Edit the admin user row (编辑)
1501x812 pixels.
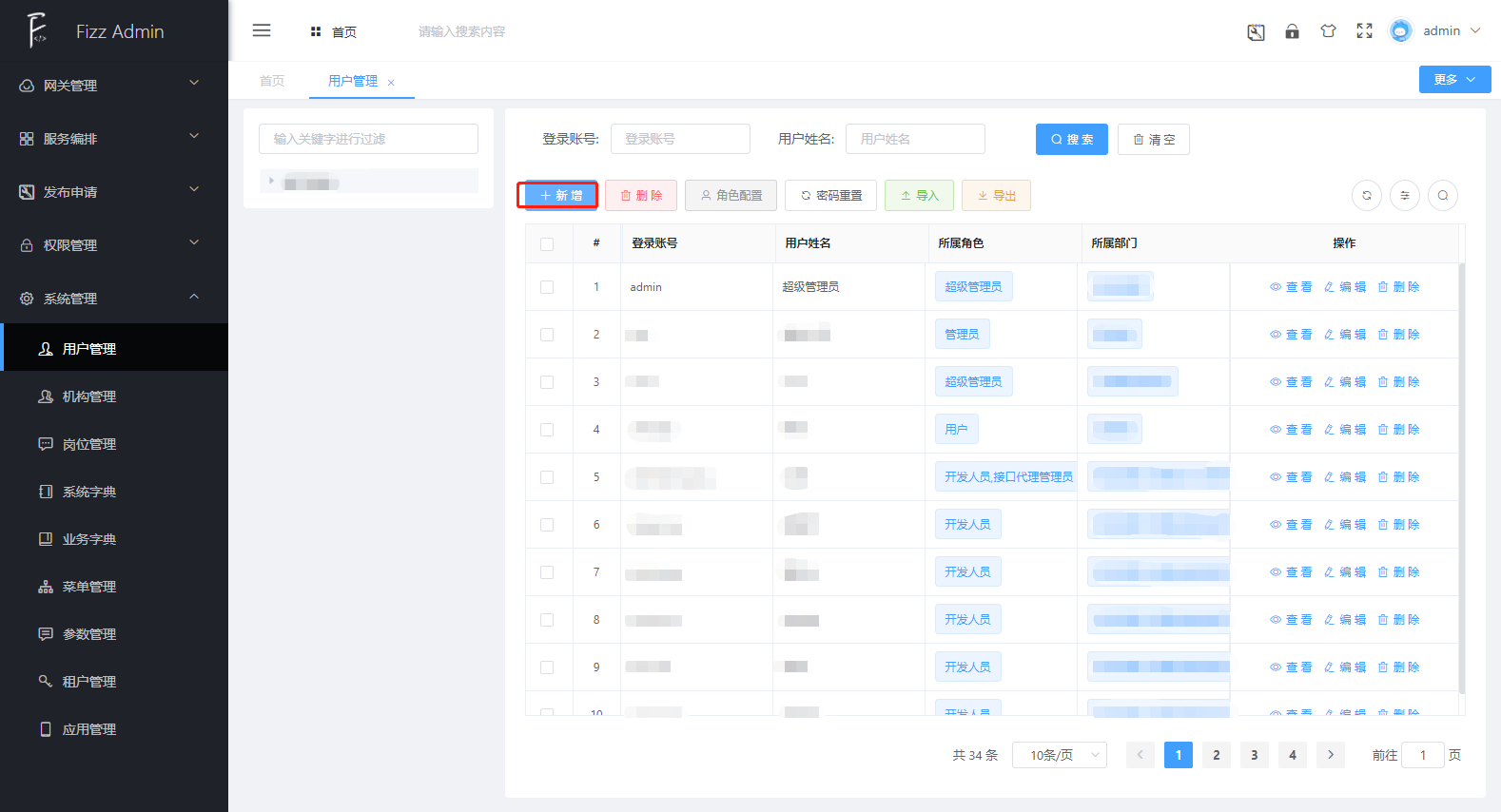[x=1345, y=287]
